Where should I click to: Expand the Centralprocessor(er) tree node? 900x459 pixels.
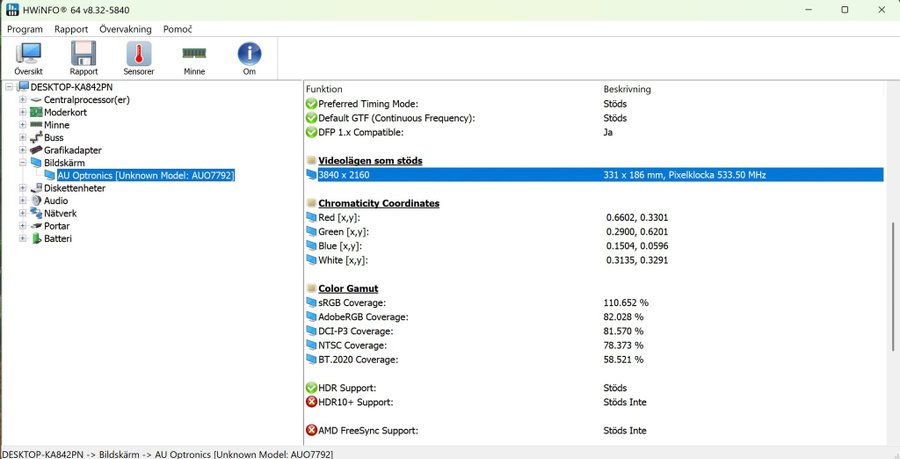pos(22,100)
